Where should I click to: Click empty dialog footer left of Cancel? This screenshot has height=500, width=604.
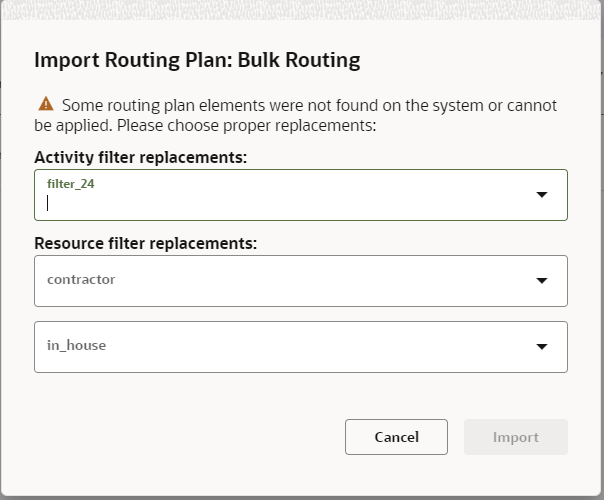coord(180,437)
